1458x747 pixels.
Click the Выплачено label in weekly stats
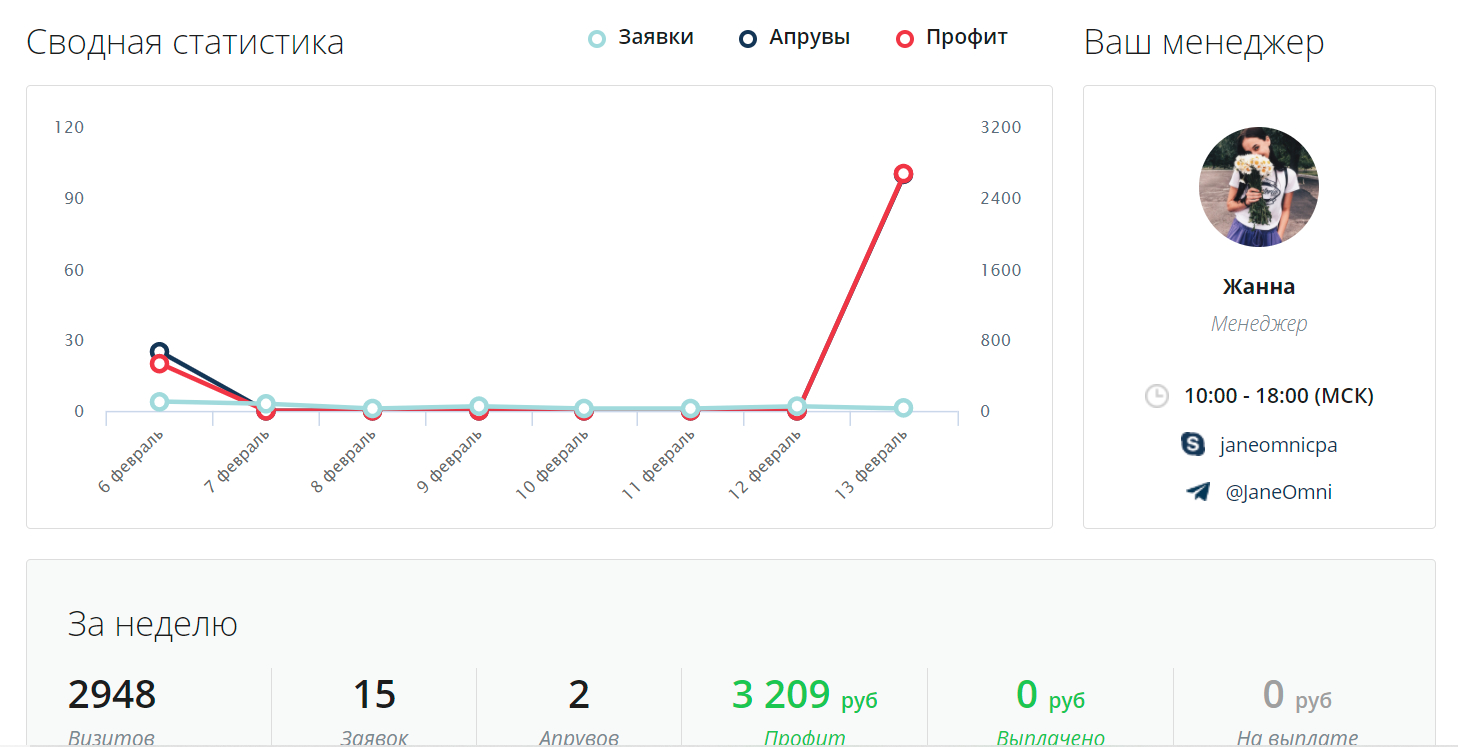[x=1050, y=738]
